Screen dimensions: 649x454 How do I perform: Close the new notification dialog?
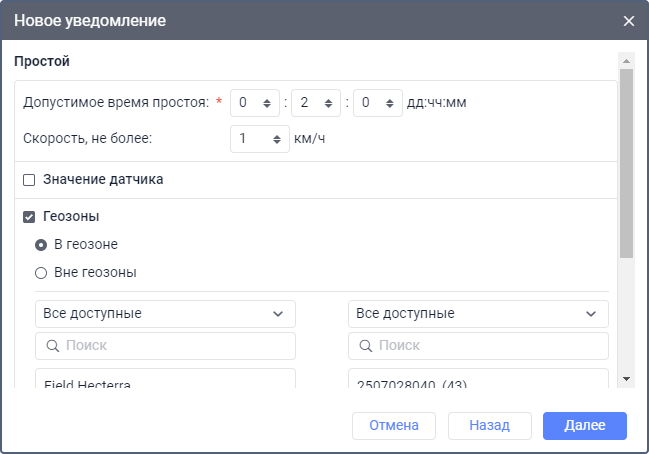click(x=628, y=20)
